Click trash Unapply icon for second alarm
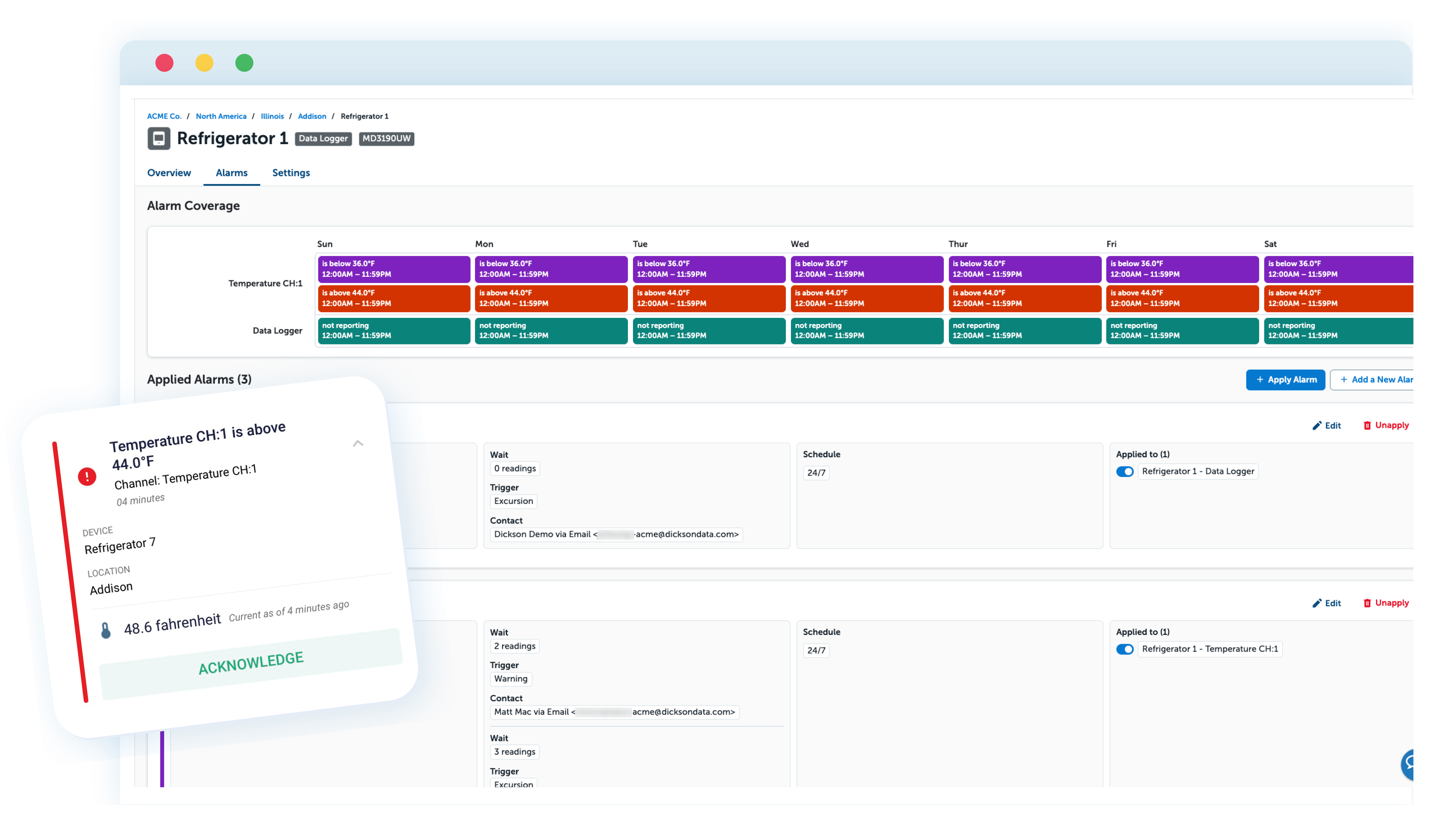Screen dimensions: 1456x825 coord(1366,603)
